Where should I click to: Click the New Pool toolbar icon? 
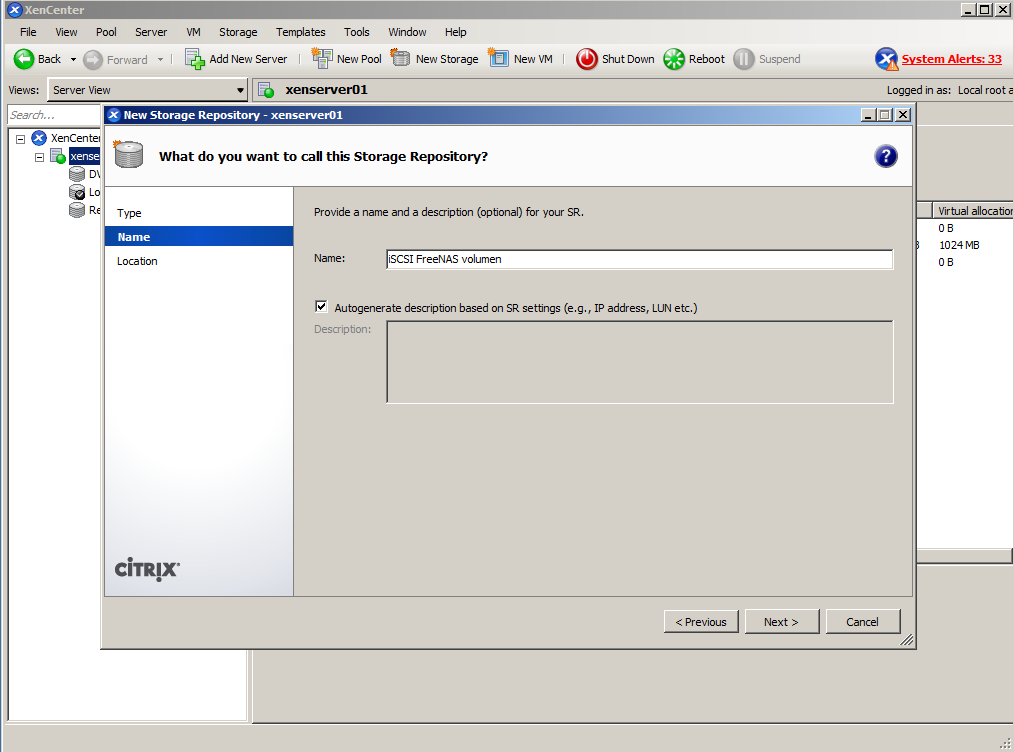tap(322, 59)
